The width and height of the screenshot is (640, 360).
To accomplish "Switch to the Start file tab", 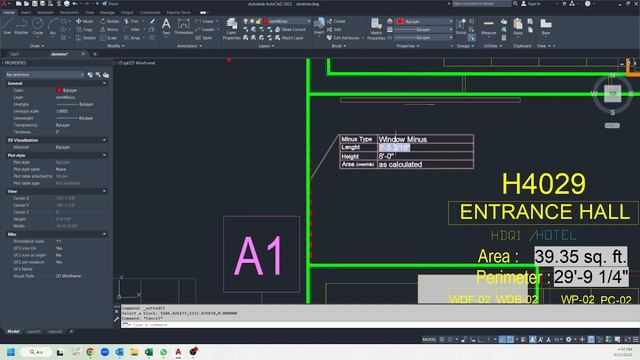I will pos(15,54).
